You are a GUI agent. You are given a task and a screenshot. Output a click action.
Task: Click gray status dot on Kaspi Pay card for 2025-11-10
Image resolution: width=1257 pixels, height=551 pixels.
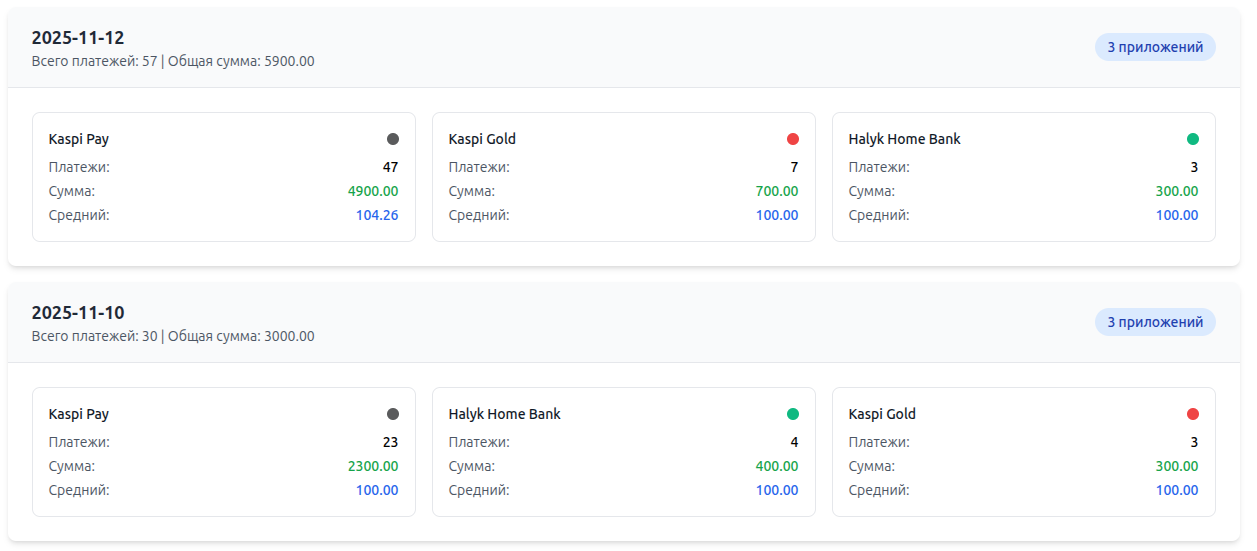[393, 415]
